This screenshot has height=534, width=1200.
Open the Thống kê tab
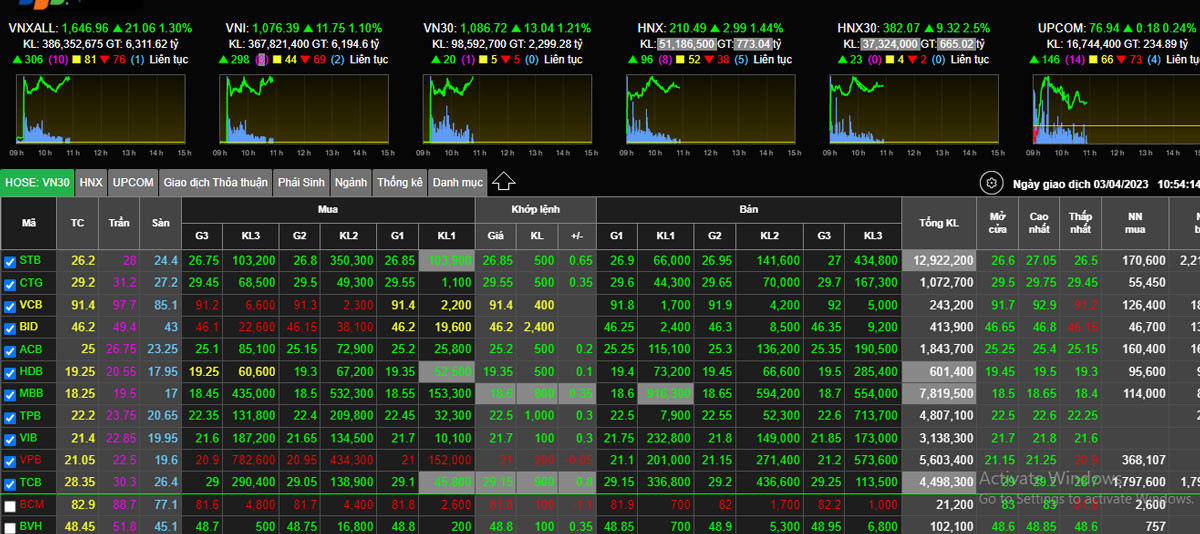[400, 183]
